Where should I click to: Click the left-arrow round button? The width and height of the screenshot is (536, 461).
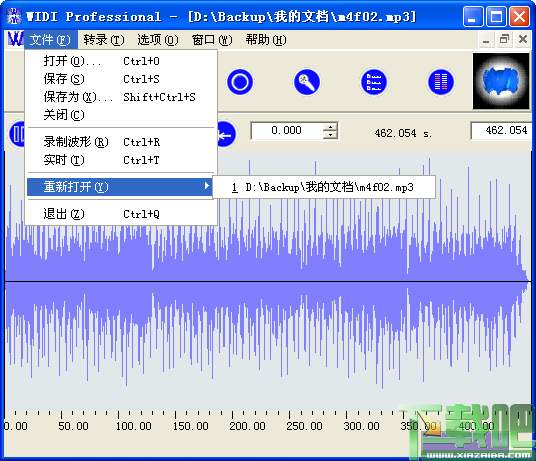[x=226, y=135]
